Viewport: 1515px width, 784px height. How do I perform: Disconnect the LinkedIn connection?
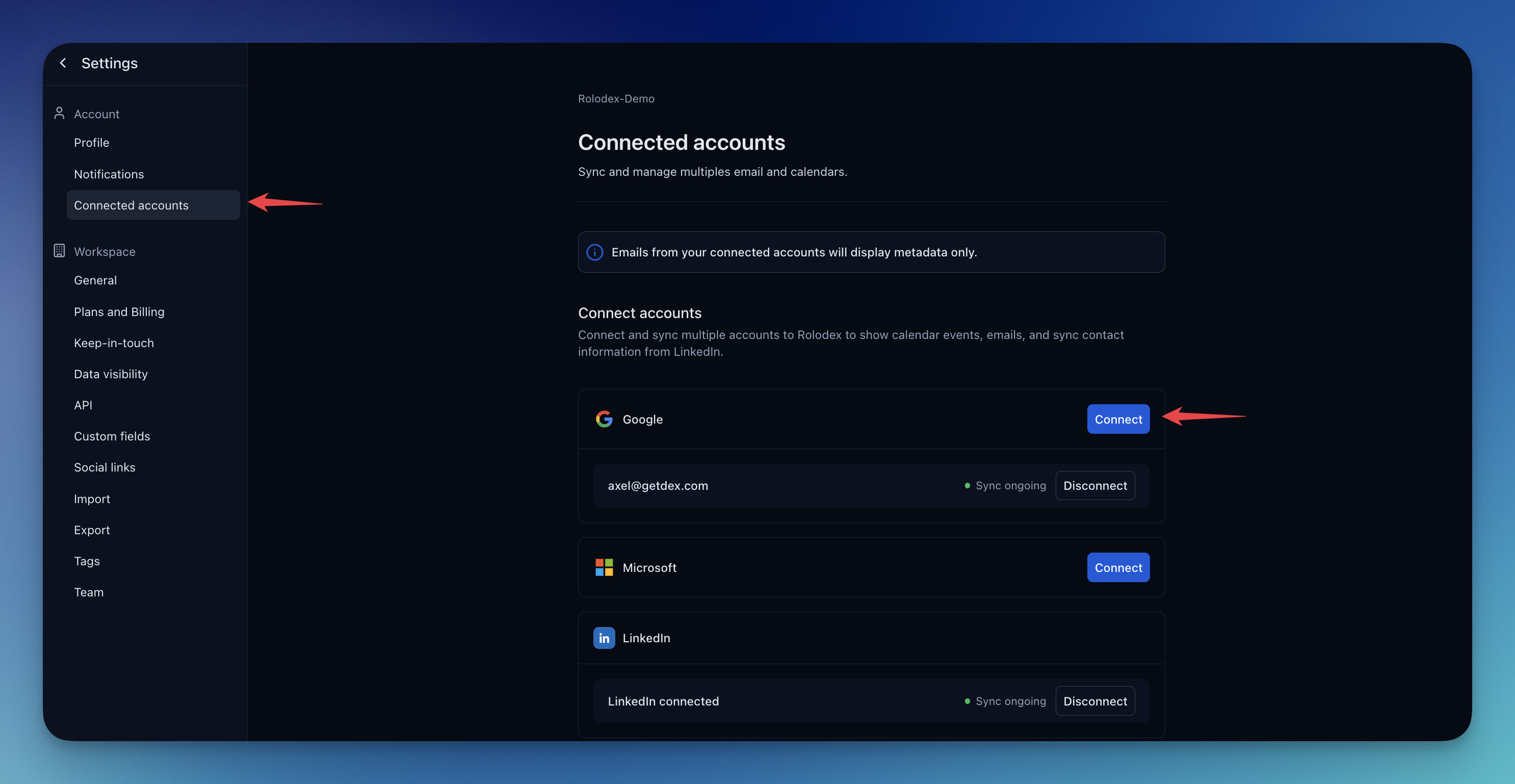(1094, 701)
